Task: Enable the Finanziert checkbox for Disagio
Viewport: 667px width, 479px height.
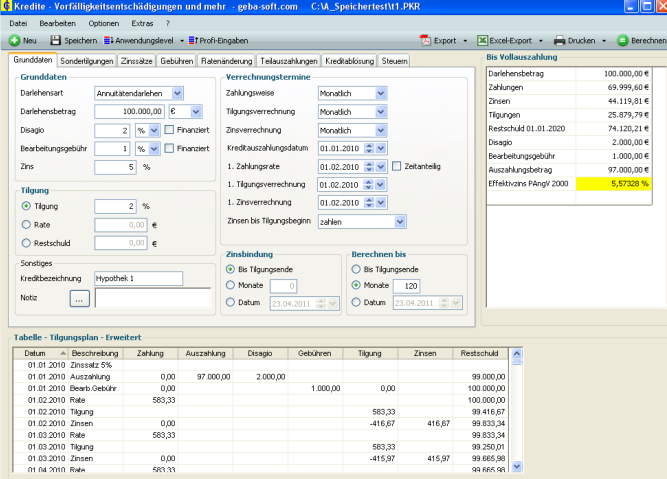Action: pos(169,130)
